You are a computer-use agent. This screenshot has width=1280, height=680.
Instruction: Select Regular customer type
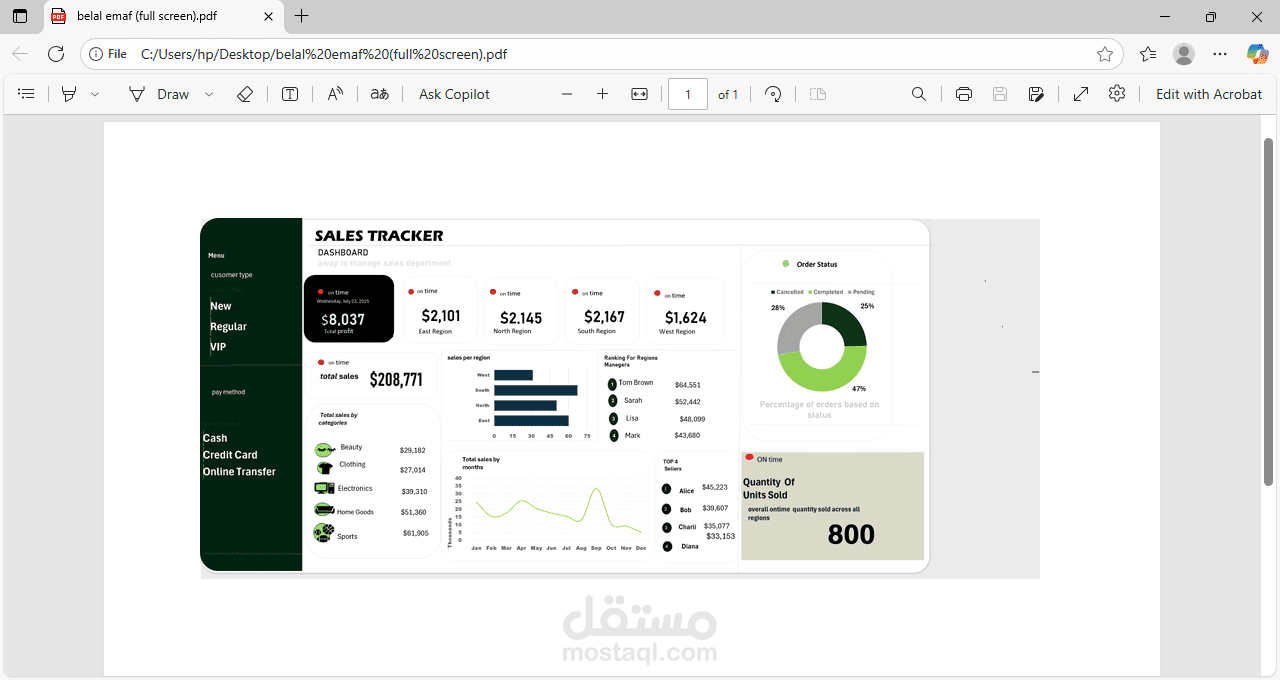coord(228,327)
